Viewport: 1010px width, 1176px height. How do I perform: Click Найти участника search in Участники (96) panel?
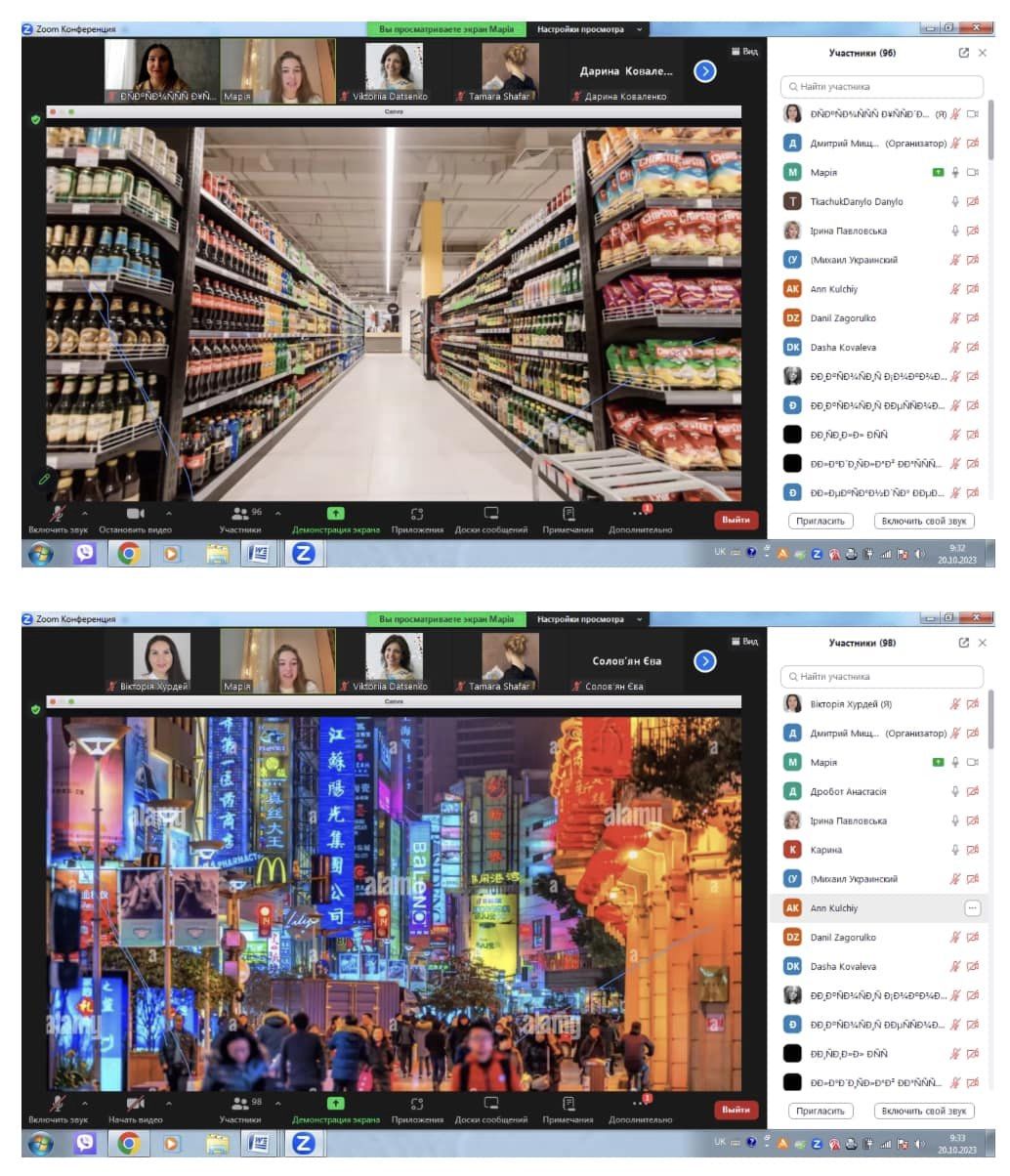coord(882,87)
